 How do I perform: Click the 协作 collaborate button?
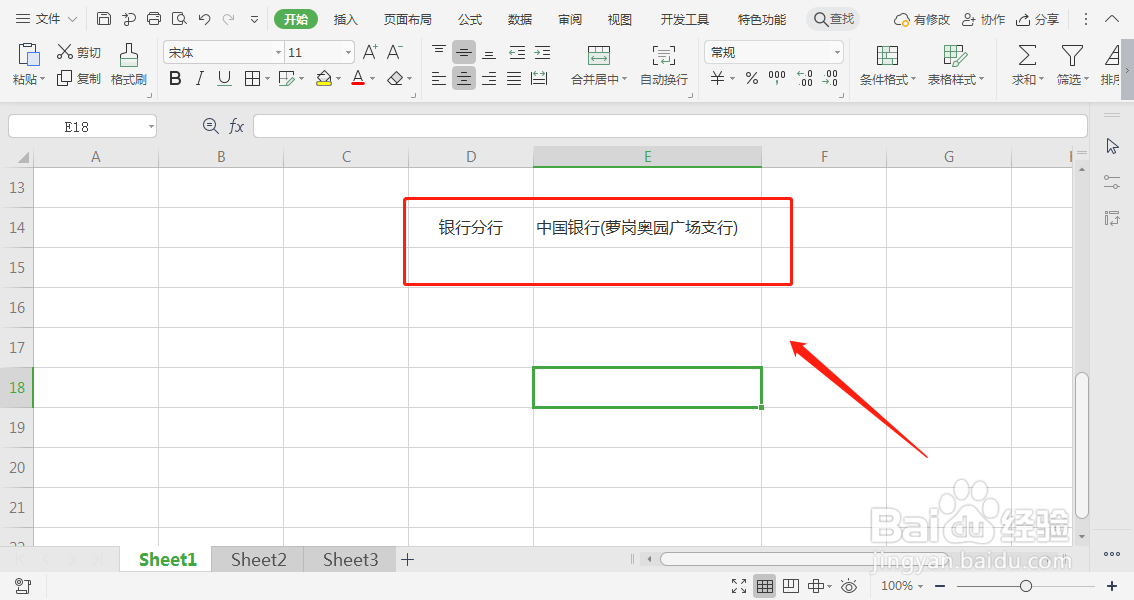pos(983,20)
